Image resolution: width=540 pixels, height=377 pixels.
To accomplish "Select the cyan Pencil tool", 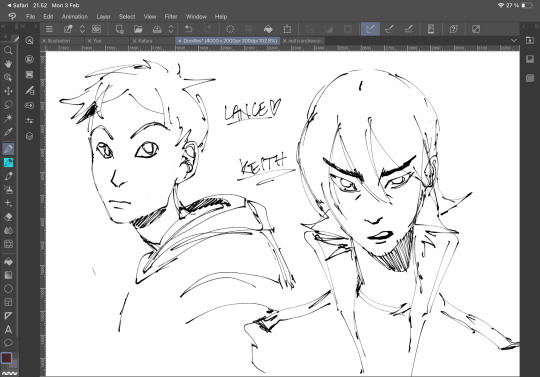I will 8,163.
